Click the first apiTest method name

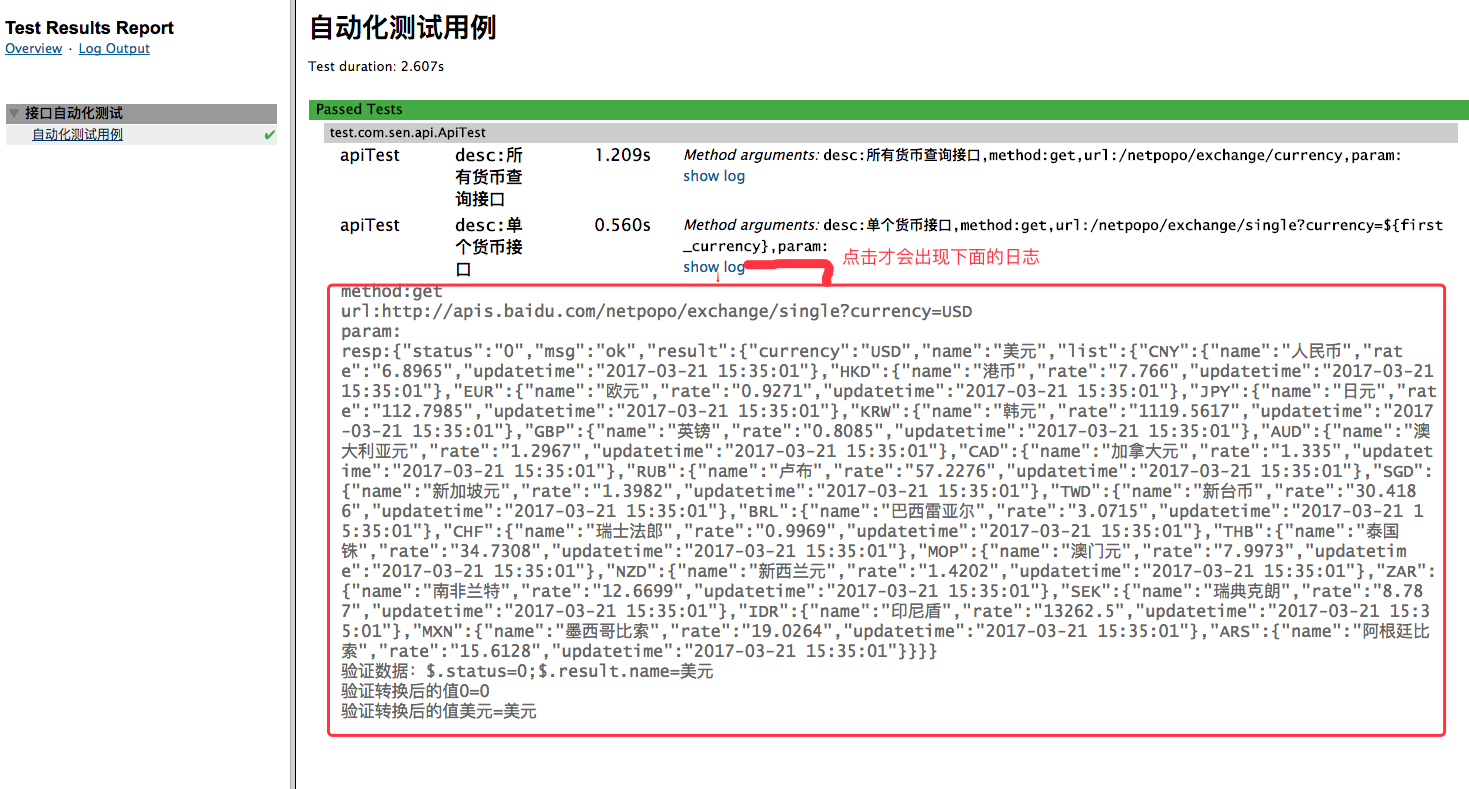click(x=369, y=155)
